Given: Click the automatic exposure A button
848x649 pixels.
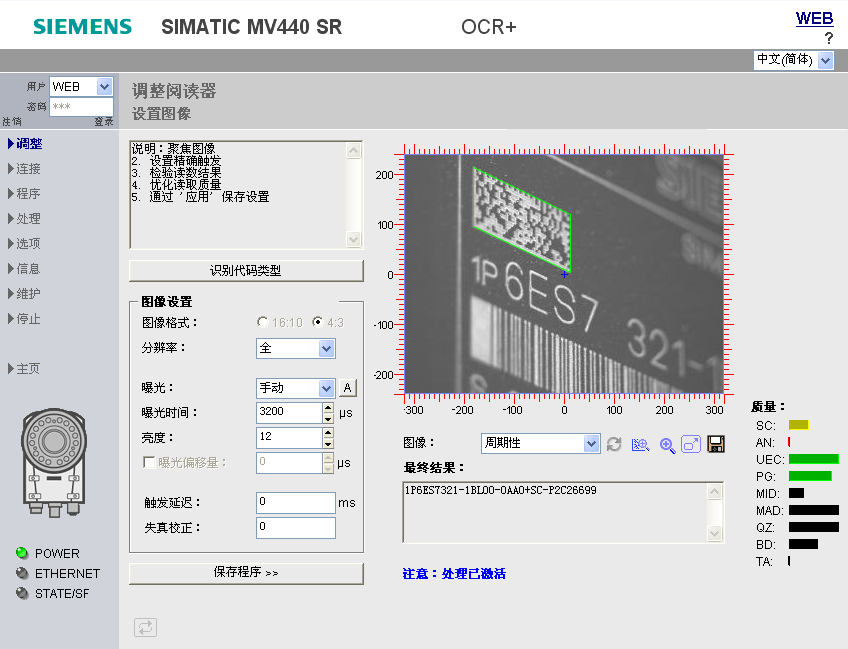Looking at the screenshot, I should [347, 388].
